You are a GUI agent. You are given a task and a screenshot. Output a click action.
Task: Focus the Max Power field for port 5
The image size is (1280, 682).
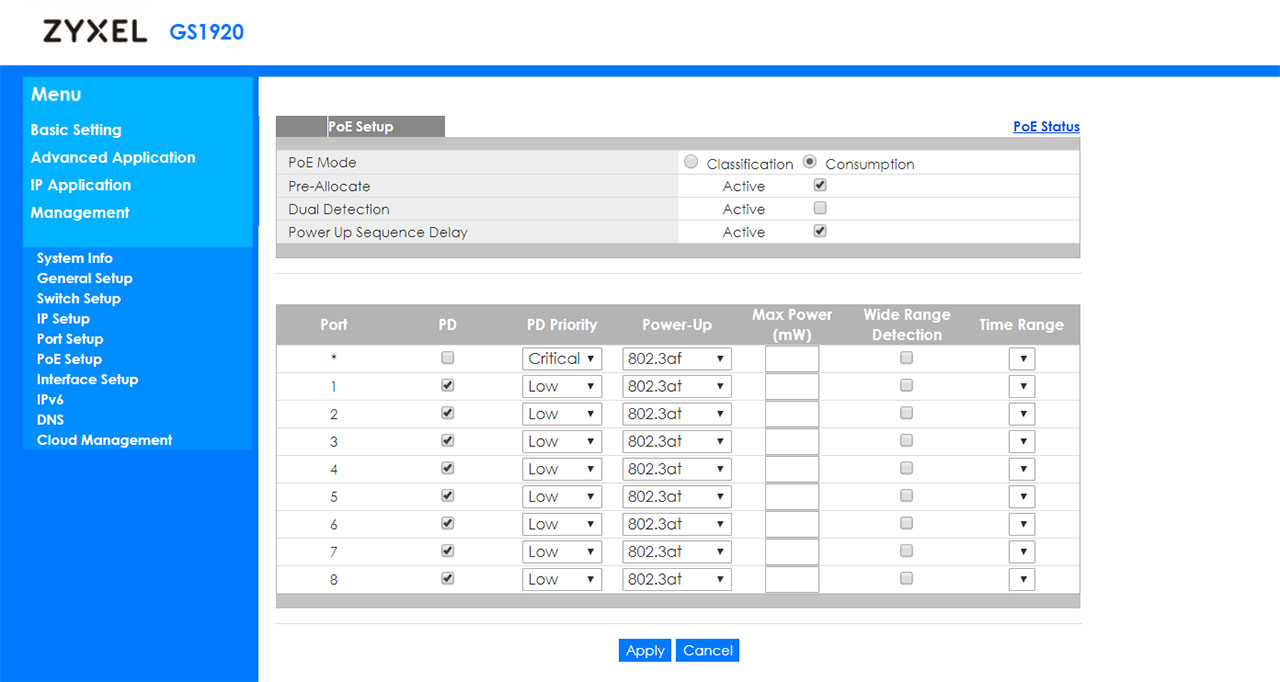point(792,497)
